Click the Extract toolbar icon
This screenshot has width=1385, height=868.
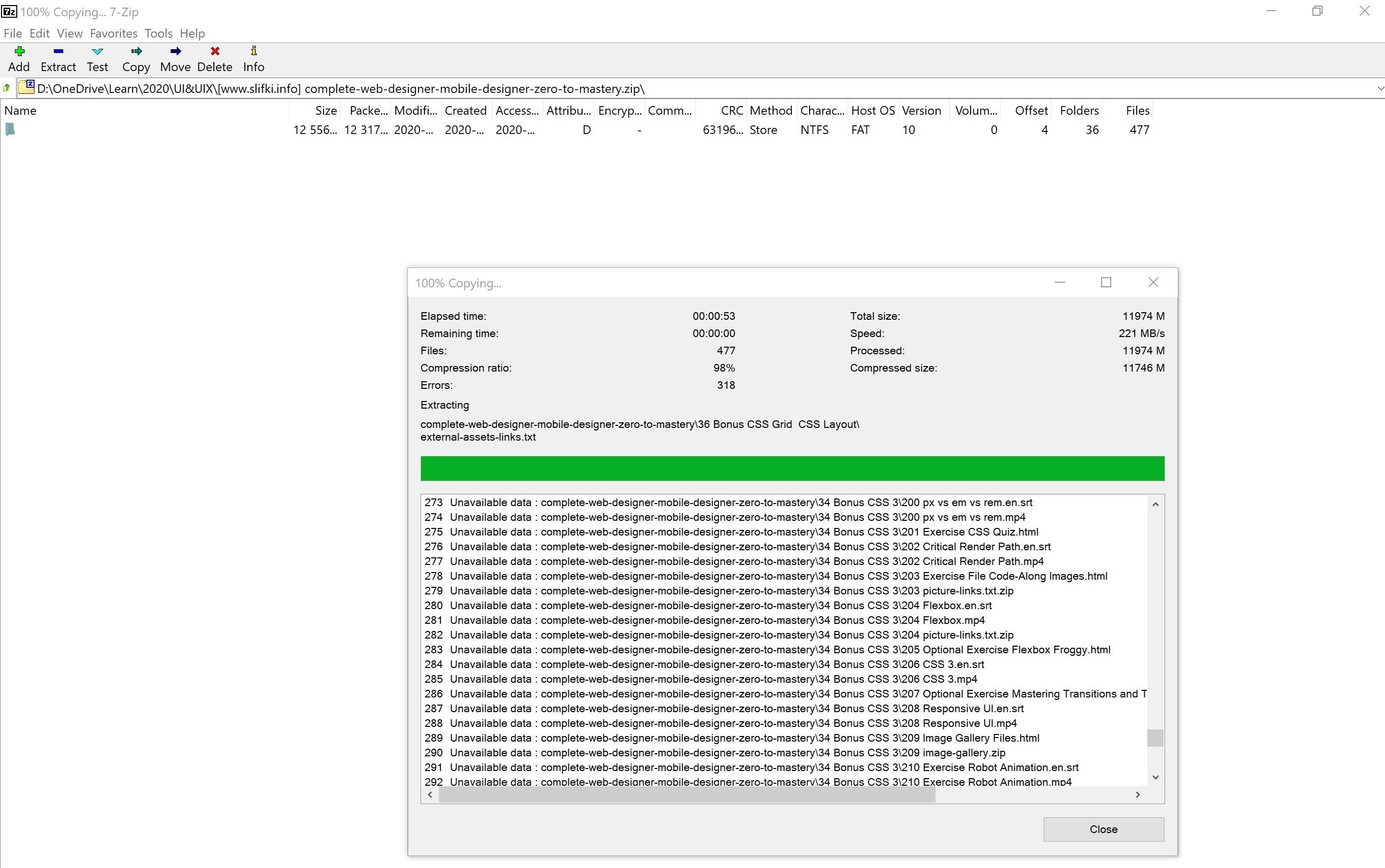tap(58, 58)
